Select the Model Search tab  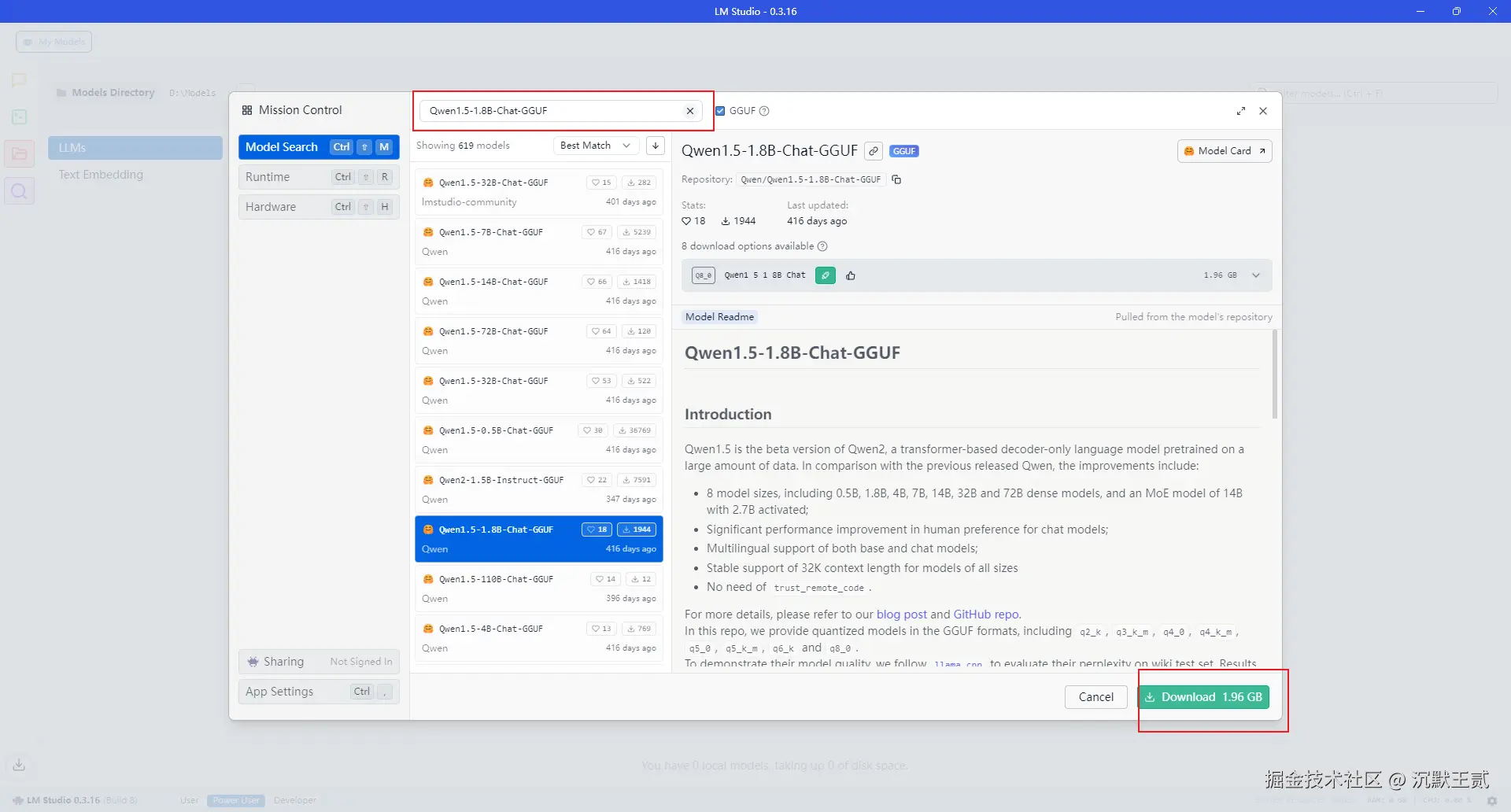point(319,147)
